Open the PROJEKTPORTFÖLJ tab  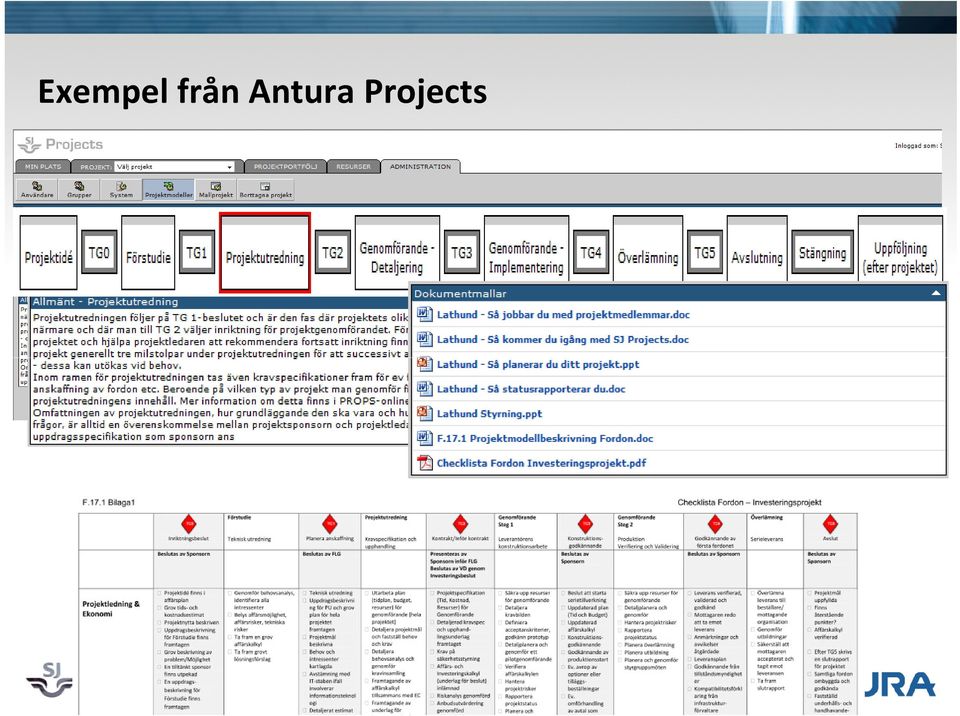[285, 167]
